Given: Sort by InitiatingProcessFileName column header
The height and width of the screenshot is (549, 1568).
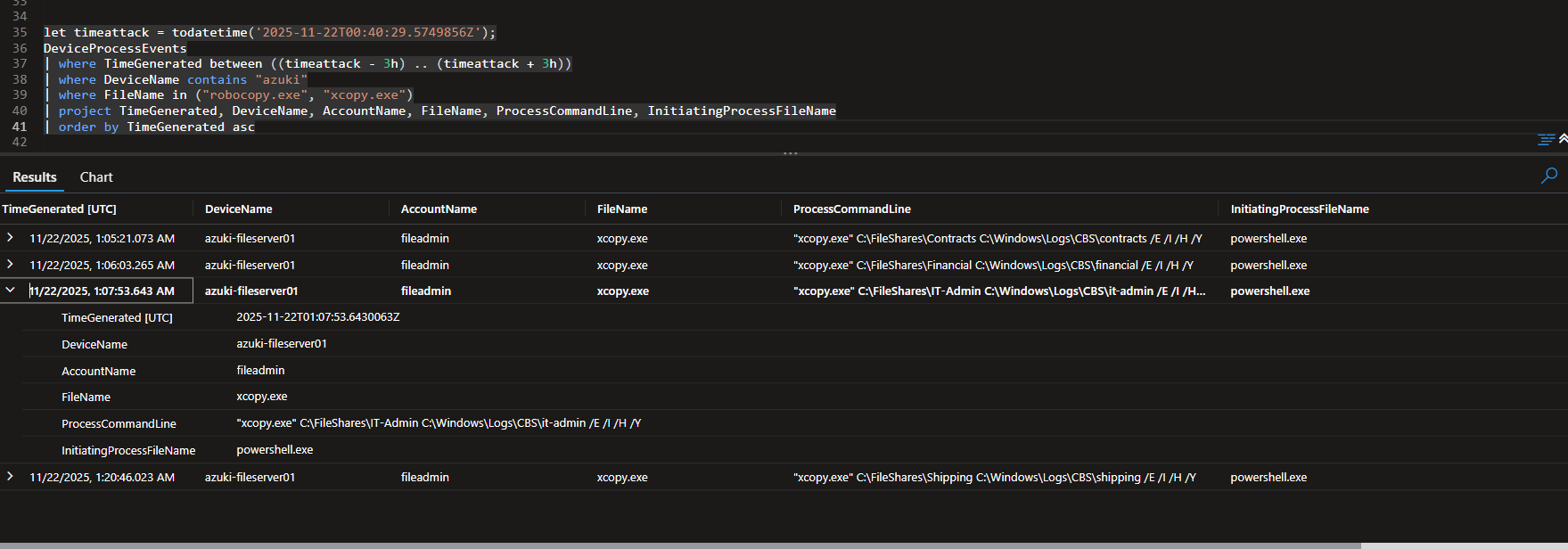Looking at the screenshot, I should point(1300,209).
